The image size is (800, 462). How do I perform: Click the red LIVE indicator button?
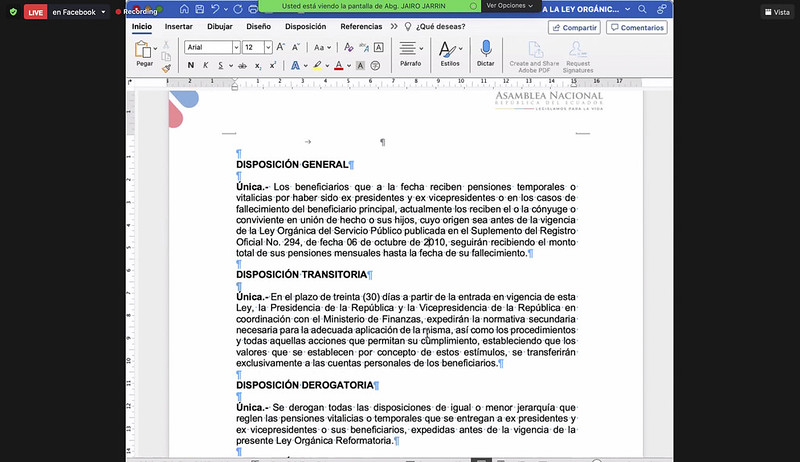[35, 12]
